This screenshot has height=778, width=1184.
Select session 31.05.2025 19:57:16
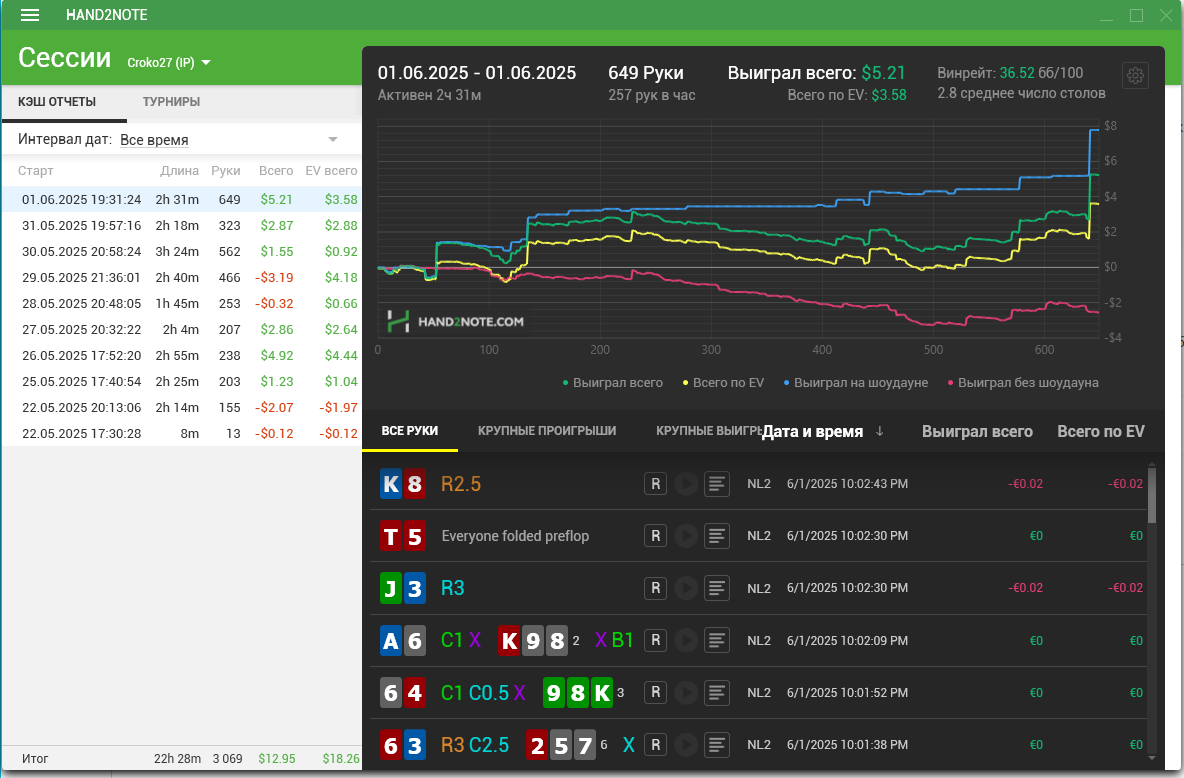[x=181, y=225]
